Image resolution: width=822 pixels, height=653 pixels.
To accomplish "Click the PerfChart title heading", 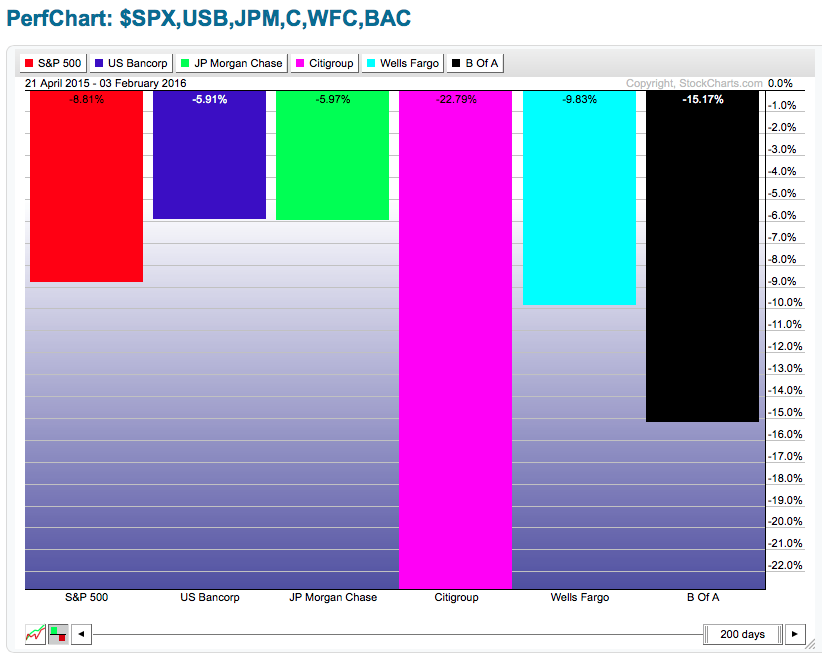I will pos(209,18).
